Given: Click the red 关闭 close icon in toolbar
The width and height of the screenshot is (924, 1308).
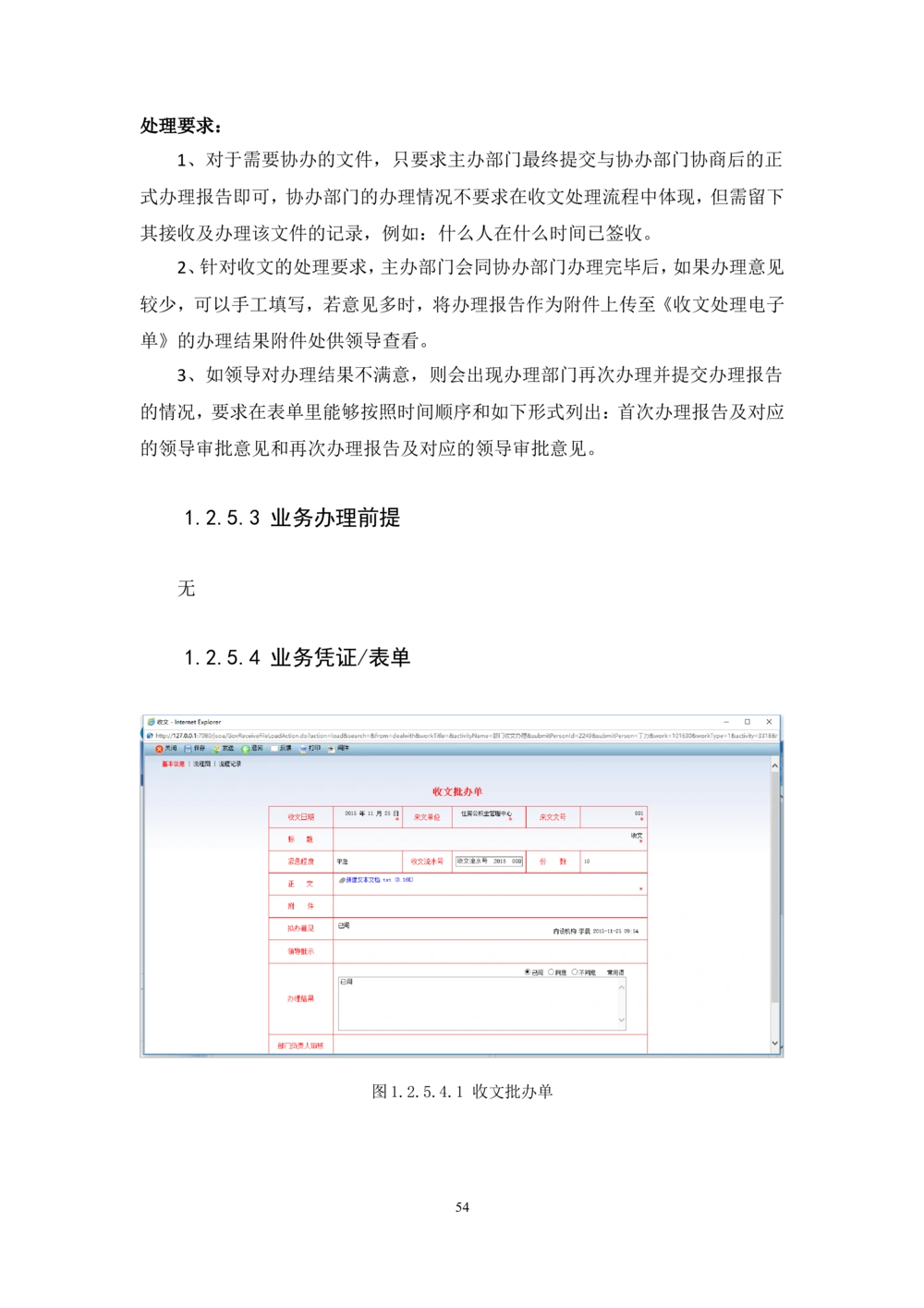Looking at the screenshot, I should pos(159,749).
